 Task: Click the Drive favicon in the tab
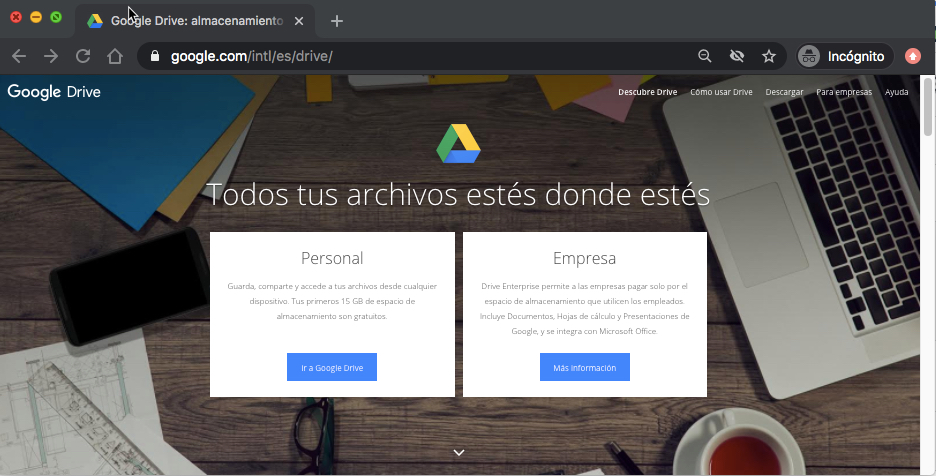[95, 21]
